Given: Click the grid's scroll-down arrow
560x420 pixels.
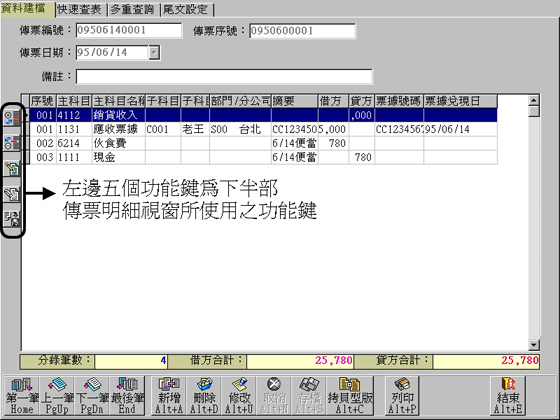Looking at the screenshot, I should 534,345.
